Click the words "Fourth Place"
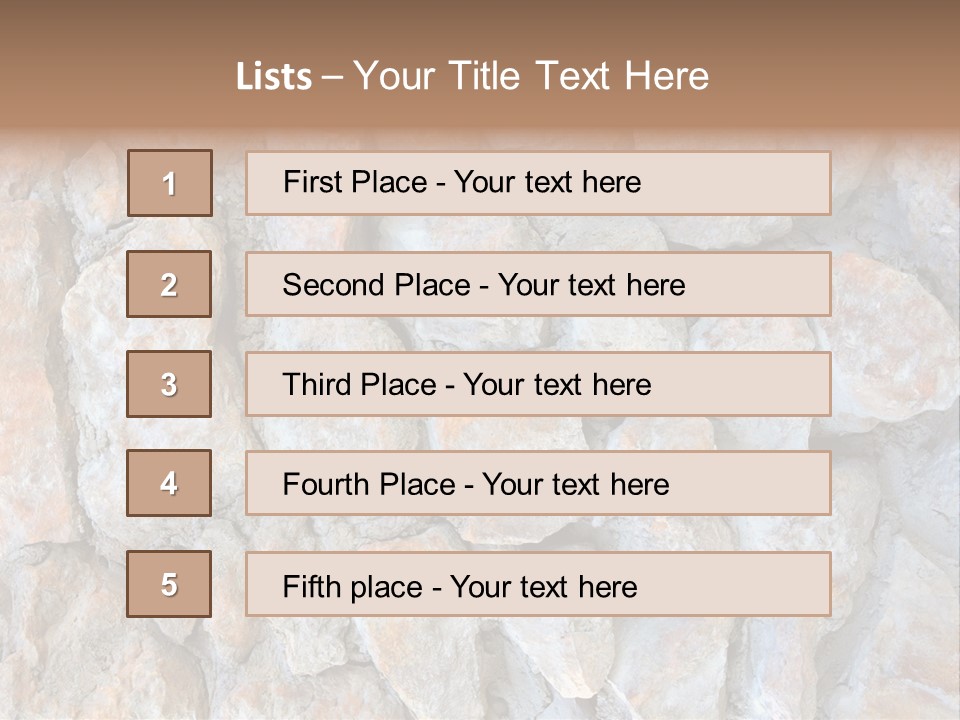Viewport: 960px width, 720px height. pos(367,485)
